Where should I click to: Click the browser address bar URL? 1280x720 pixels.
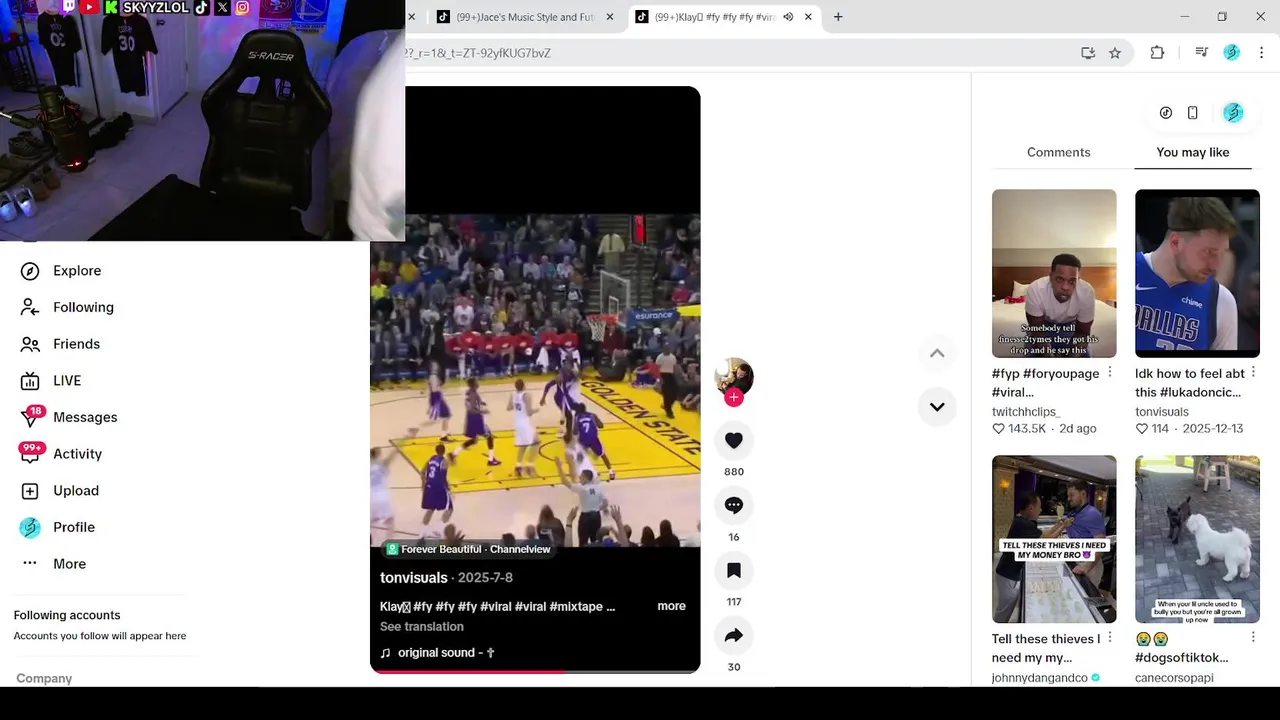[478, 53]
